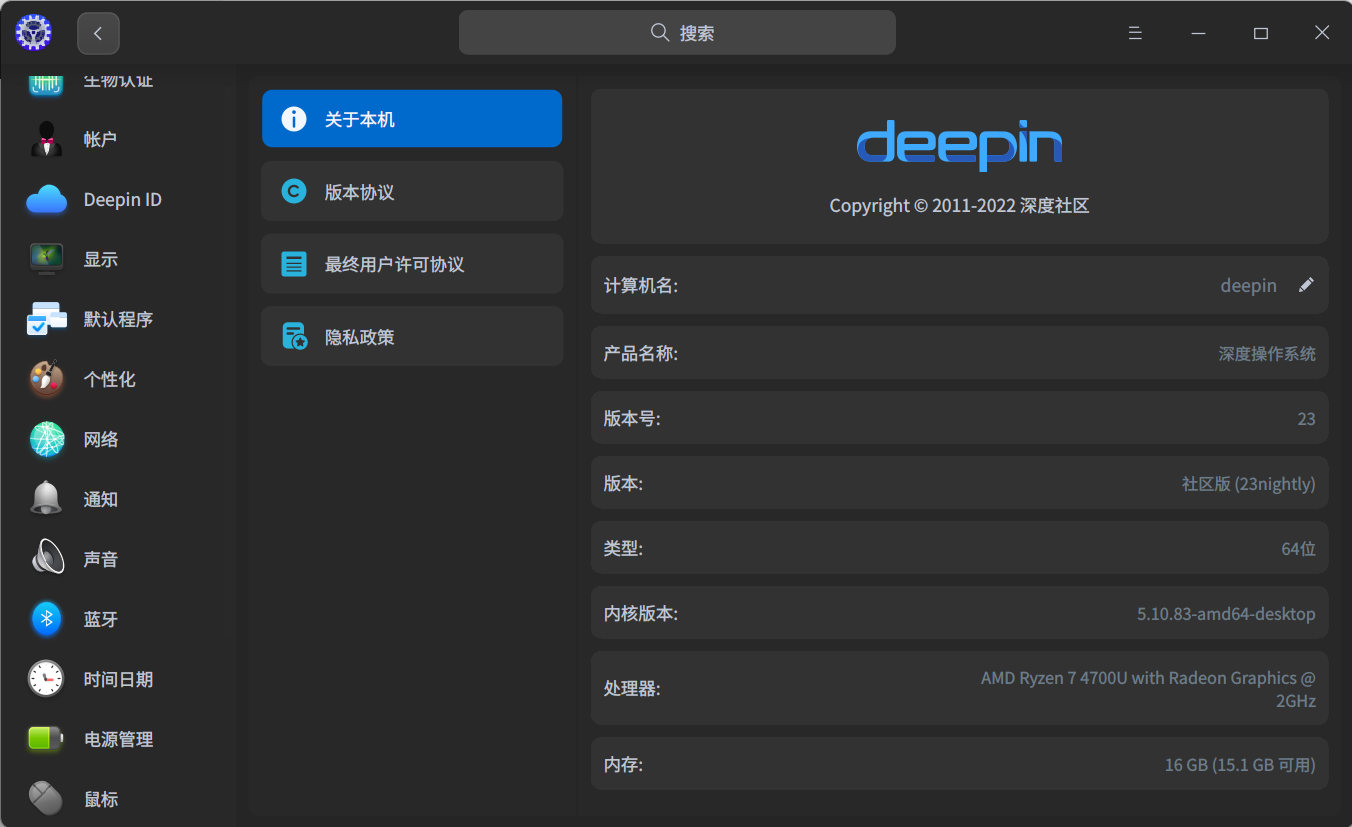The height and width of the screenshot is (827, 1352).
Task: Select the 帐户 sidebar label
Action: 100,139
